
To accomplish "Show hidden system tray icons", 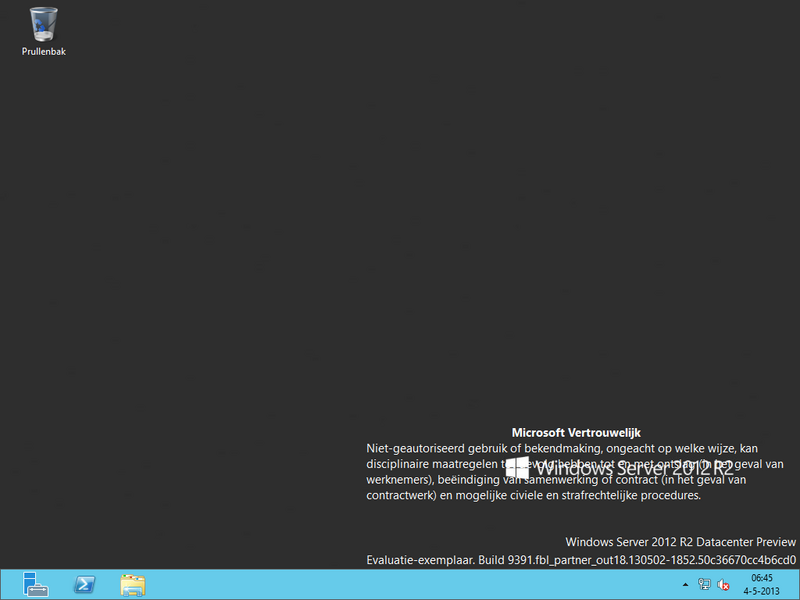I will pyautogui.click(x=685, y=585).
